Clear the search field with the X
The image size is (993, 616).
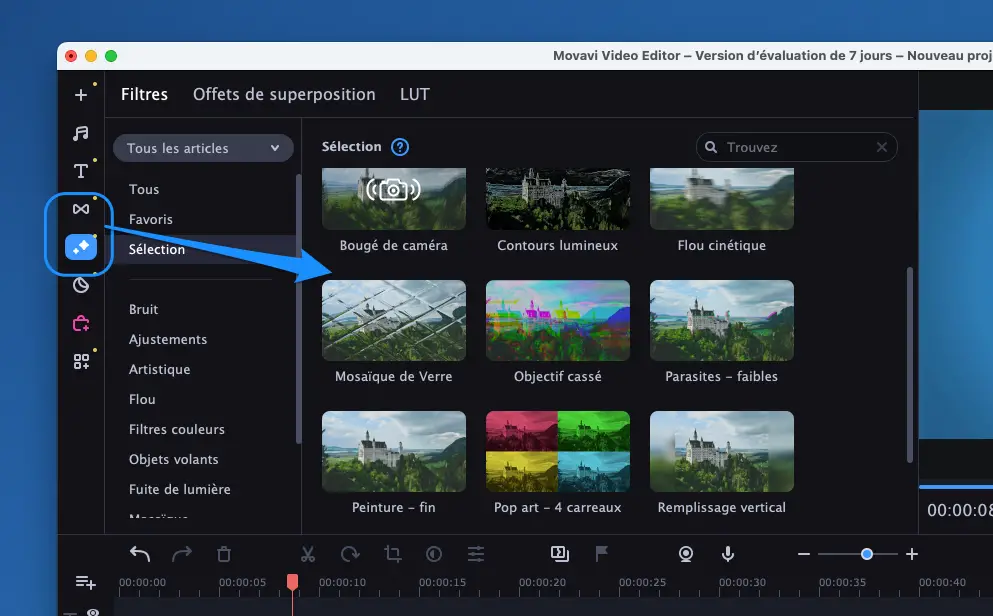(882, 147)
